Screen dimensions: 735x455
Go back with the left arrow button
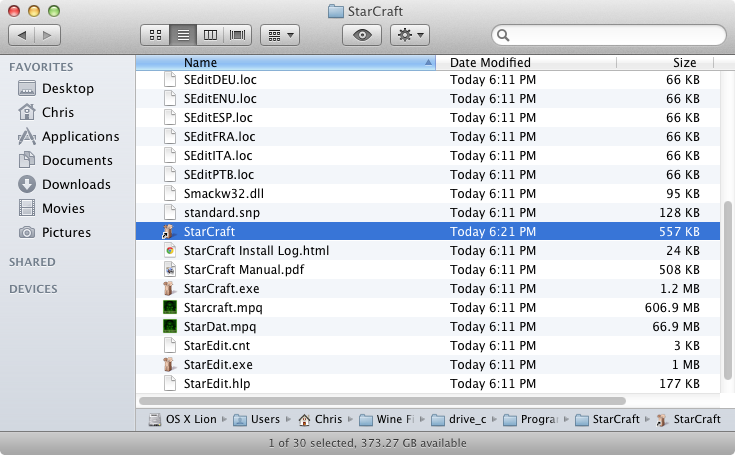(x=22, y=35)
